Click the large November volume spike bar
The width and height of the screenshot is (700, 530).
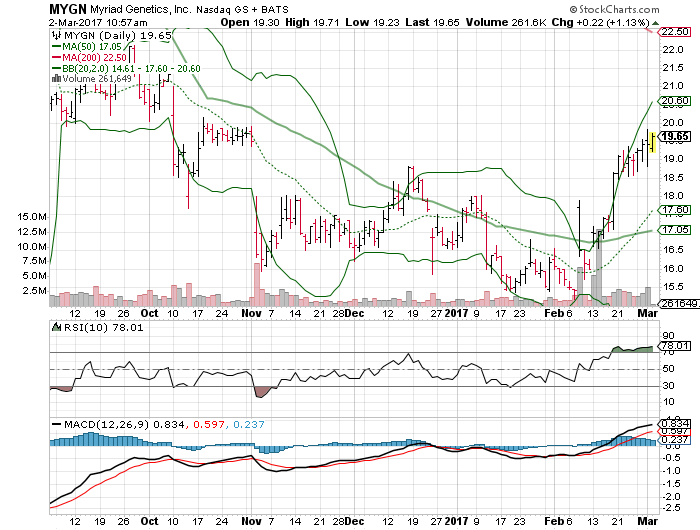click(257, 284)
